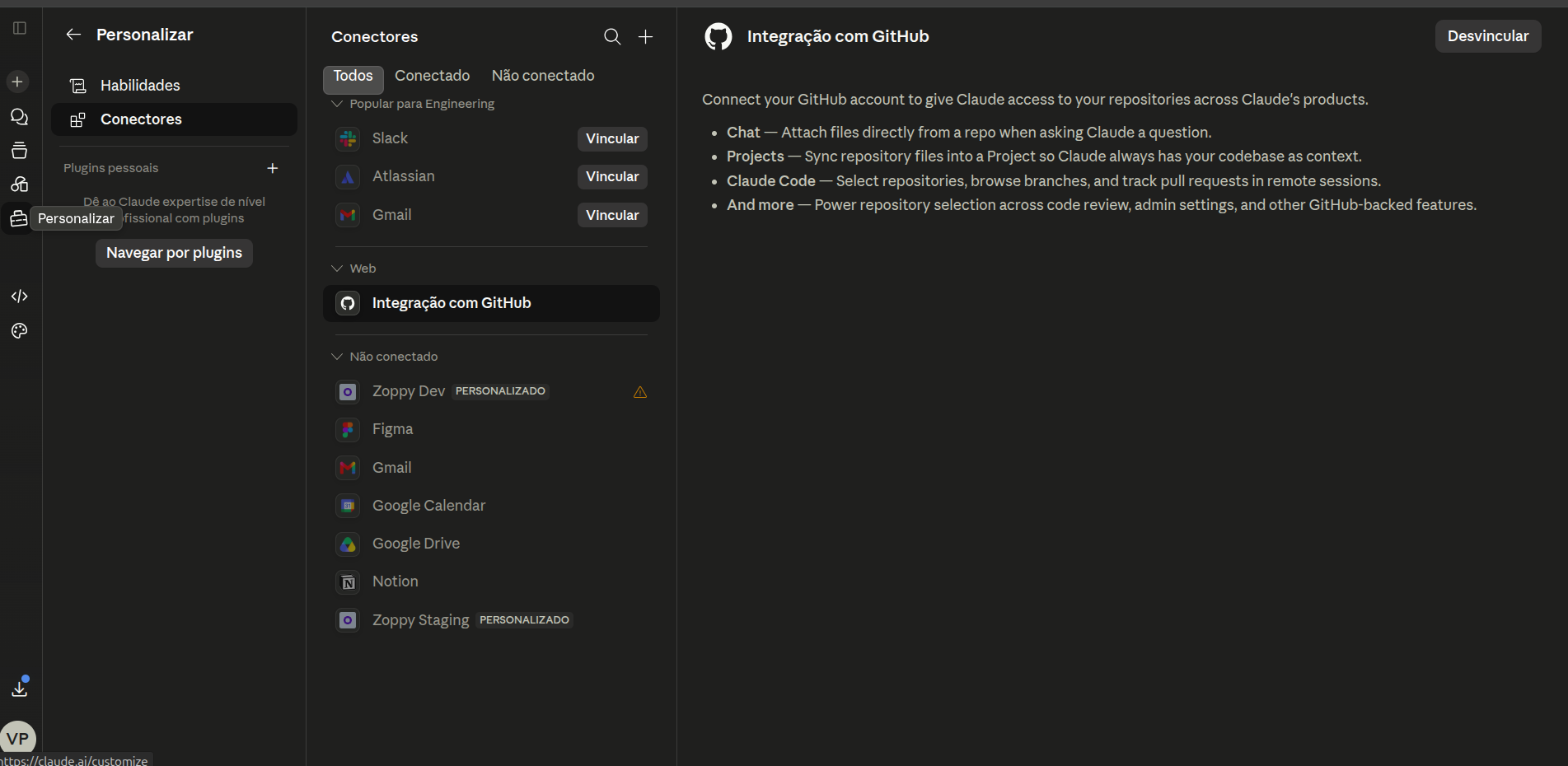Open the artifacts shapes icon in the left rail
The height and width of the screenshot is (766, 1568).
tap(19, 184)
